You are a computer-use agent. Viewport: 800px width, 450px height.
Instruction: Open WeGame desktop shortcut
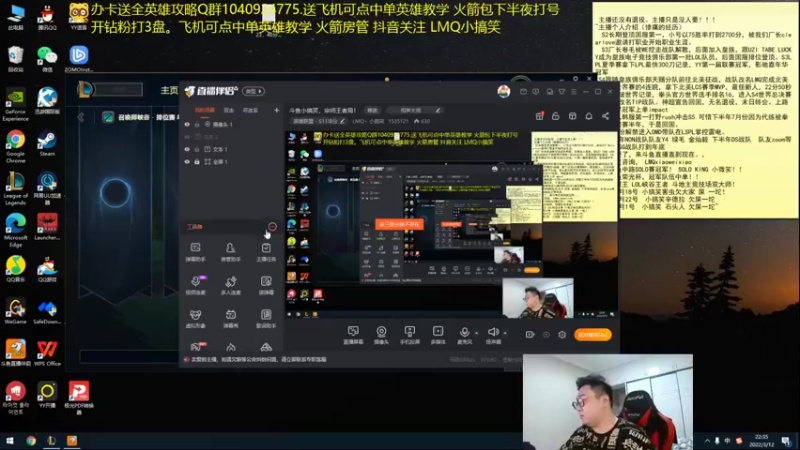click(15, 311)
